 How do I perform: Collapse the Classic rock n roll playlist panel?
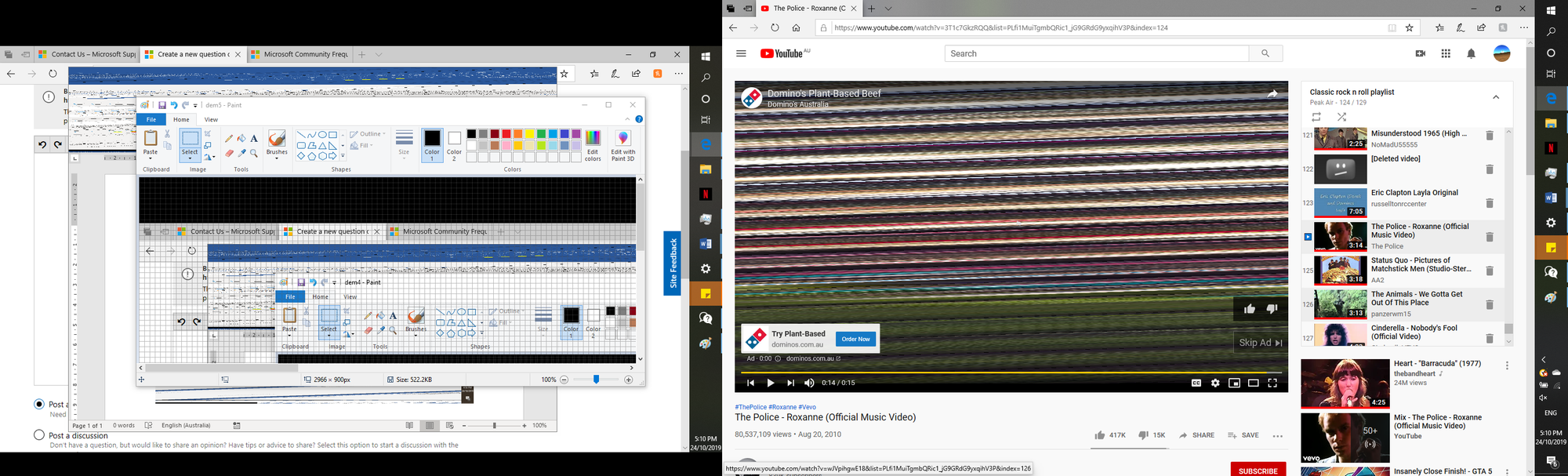(x=1496, y=97)
